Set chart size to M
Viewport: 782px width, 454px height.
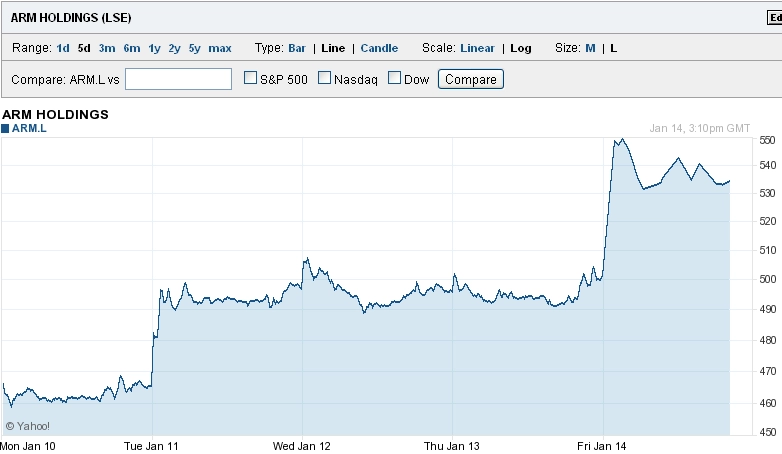[x=590, y=48]
